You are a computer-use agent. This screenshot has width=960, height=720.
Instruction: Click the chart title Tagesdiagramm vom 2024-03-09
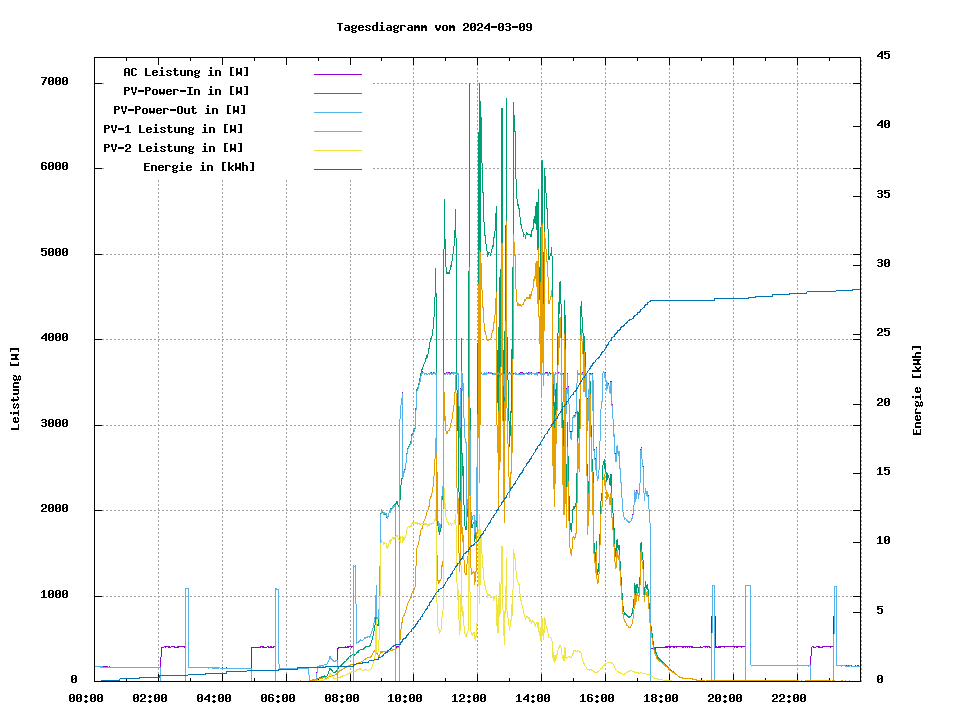pyautogui.click(x=434, y=27)
